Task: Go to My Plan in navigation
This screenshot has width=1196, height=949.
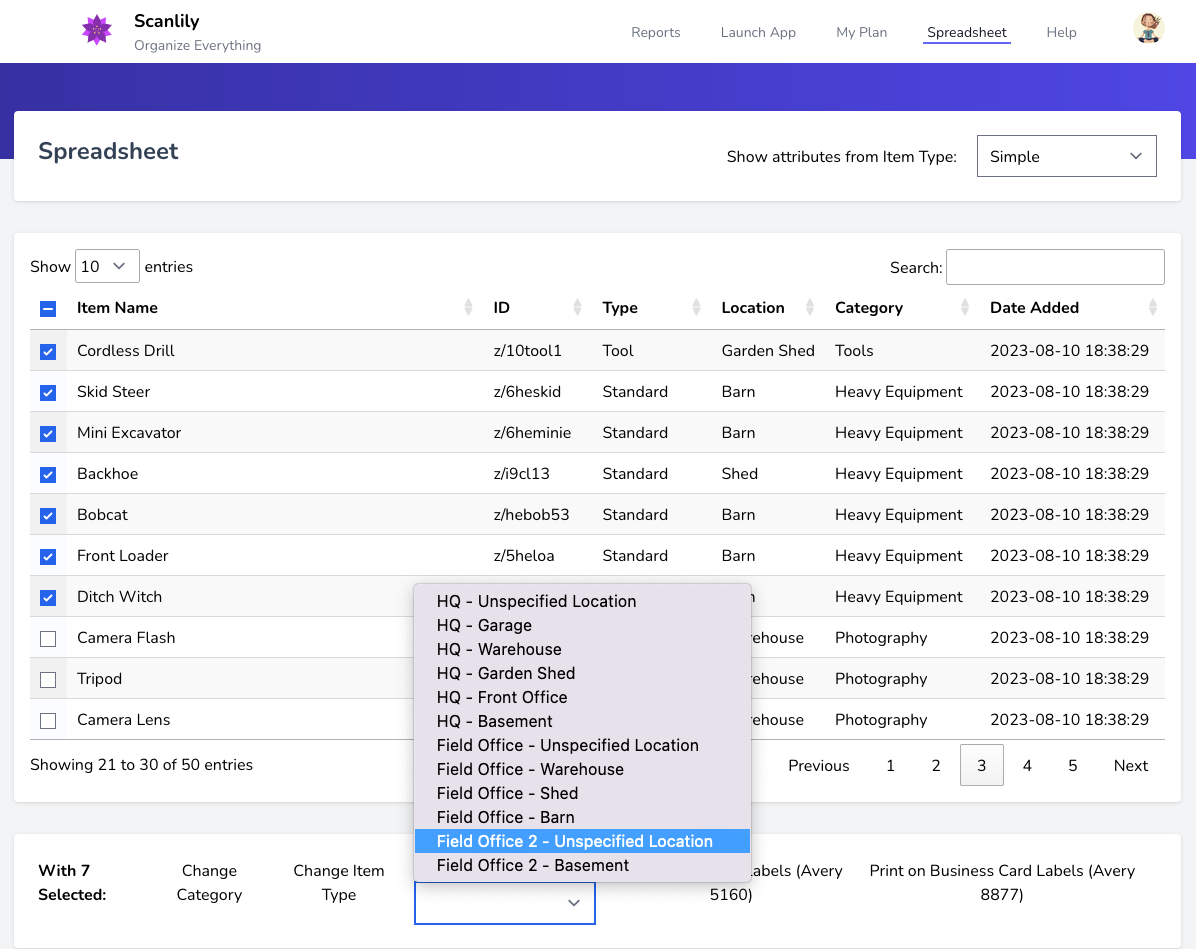Action: click(x=861, y=32)
